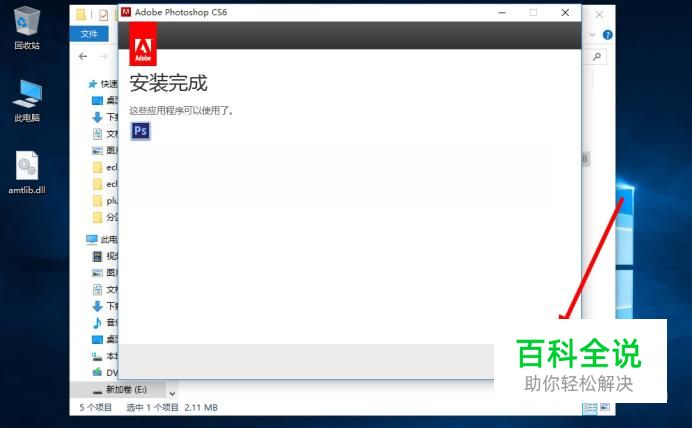
Task: Open Explorer's blue help question-mark icon
Action: (608, 35)
